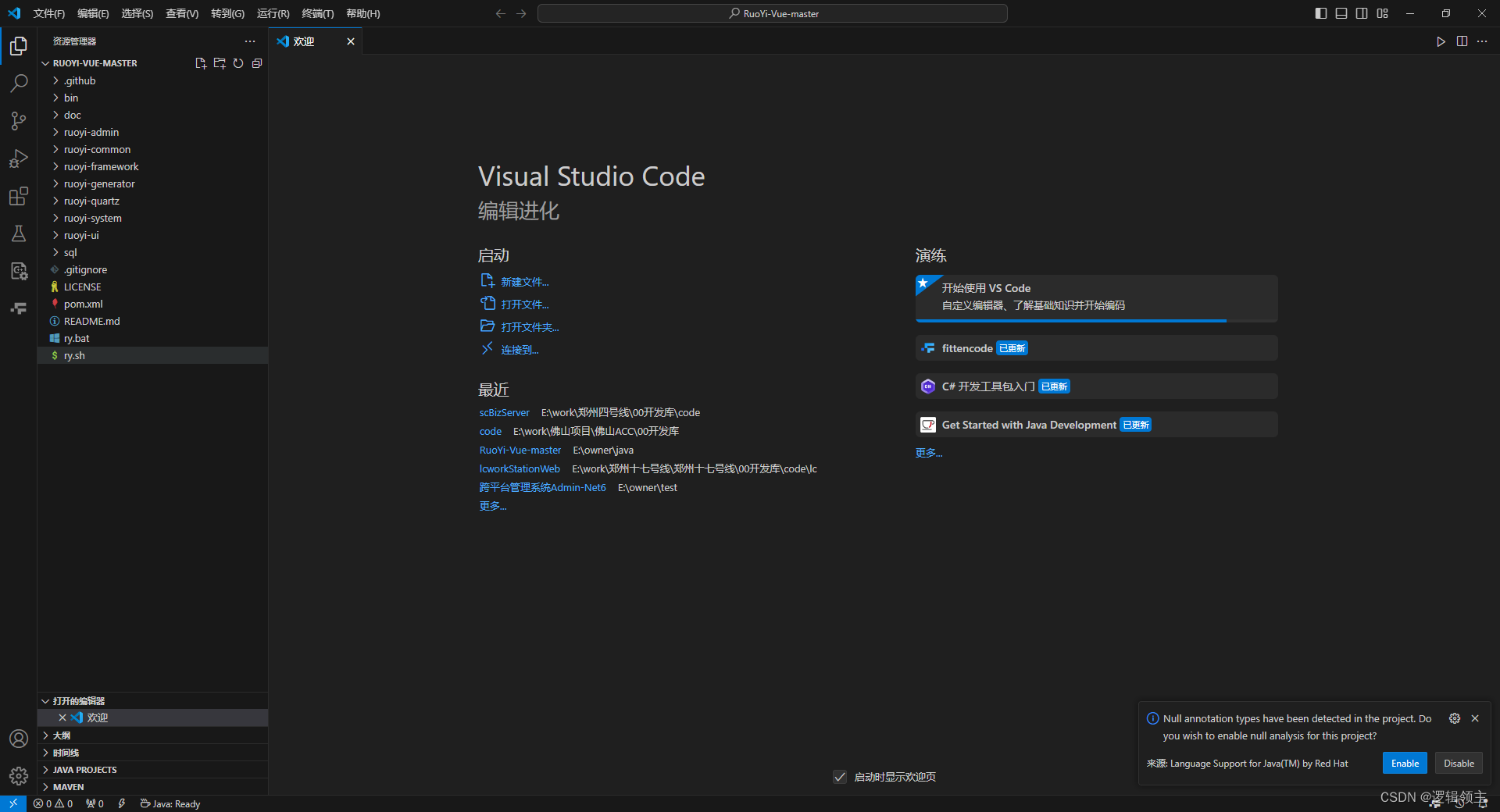Expand the 时间线 timeline section
This screenshot has width=1500, height=812.
[153, 753]
